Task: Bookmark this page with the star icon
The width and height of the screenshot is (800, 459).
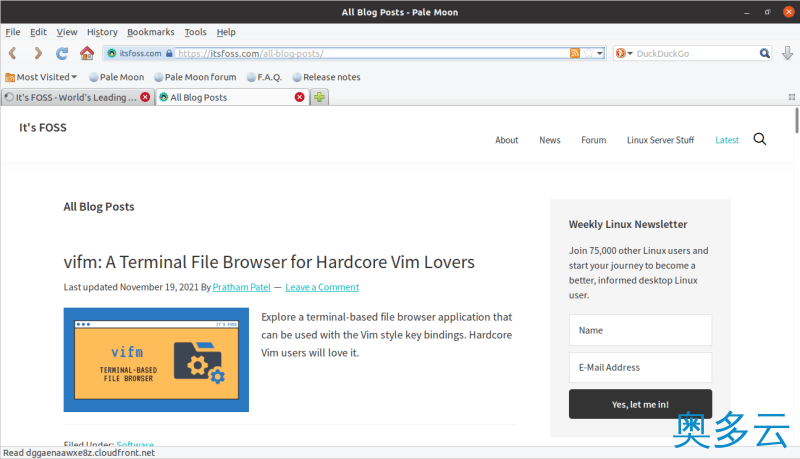Action: pos(588,53)
